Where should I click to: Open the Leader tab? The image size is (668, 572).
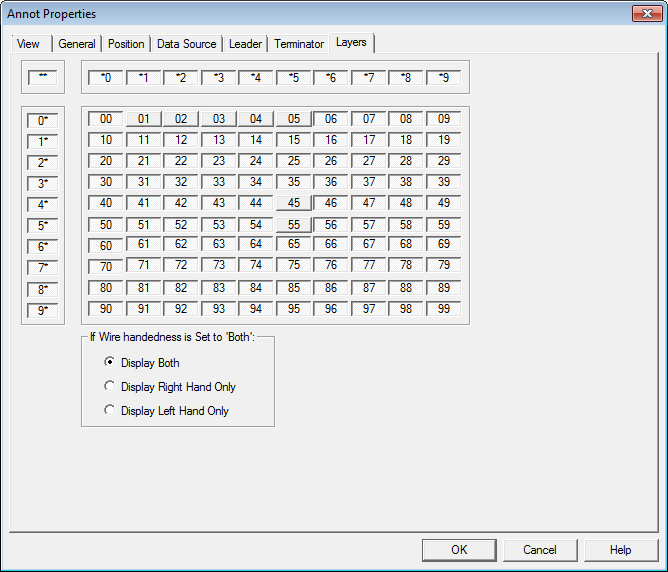tap(246, 44)
